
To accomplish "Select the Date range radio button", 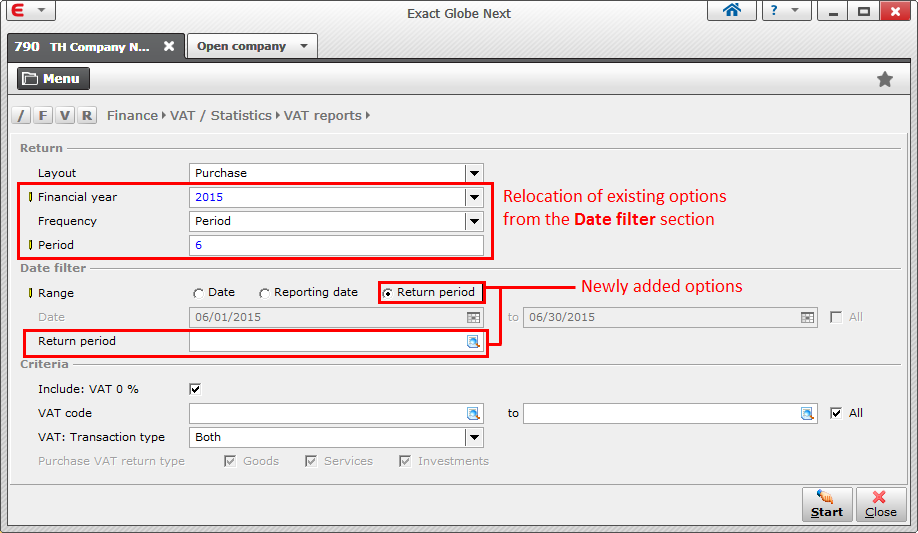I will [x=198, y=293].
